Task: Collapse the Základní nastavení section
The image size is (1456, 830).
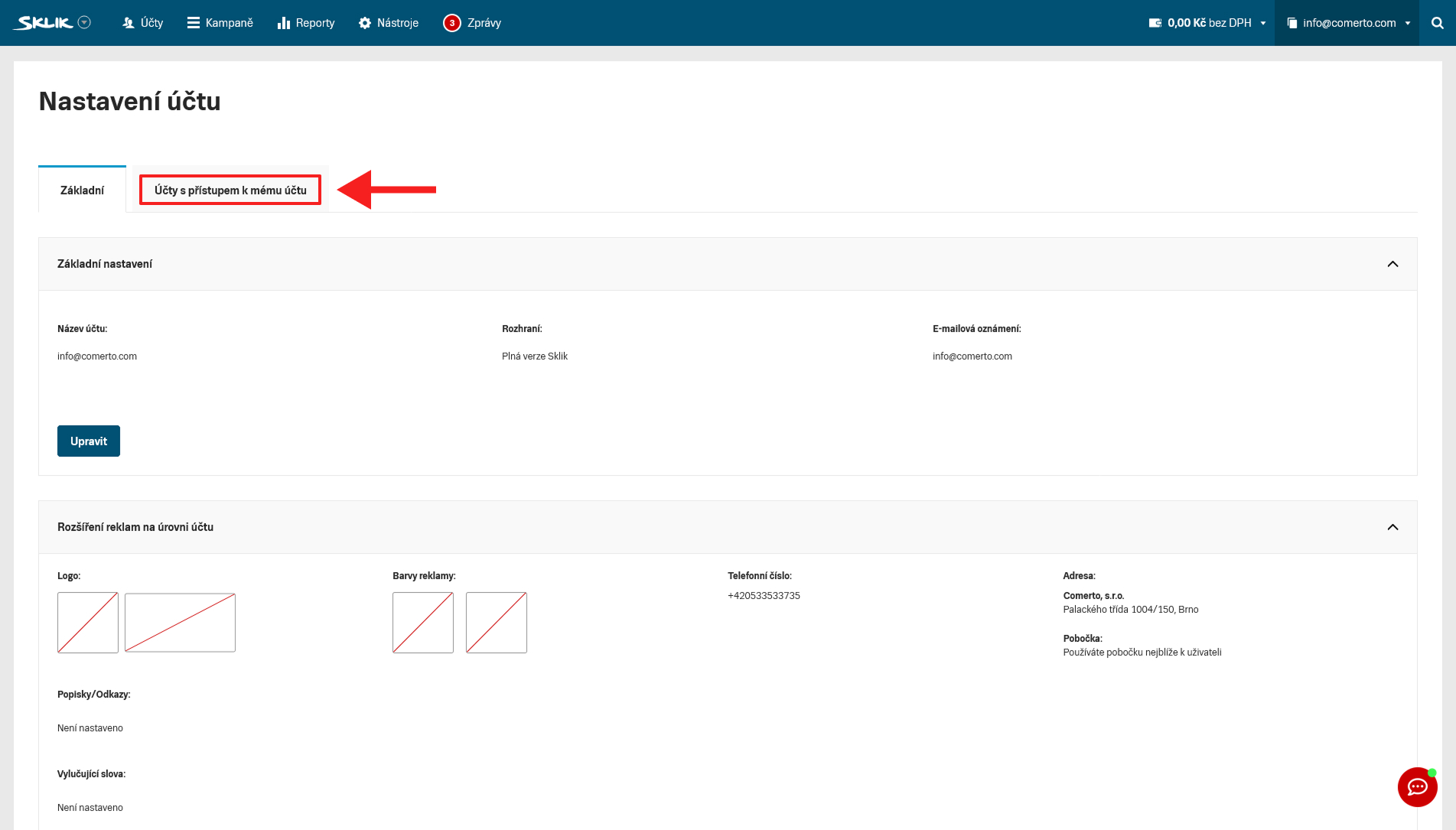Action: (x=1392, y=264)
